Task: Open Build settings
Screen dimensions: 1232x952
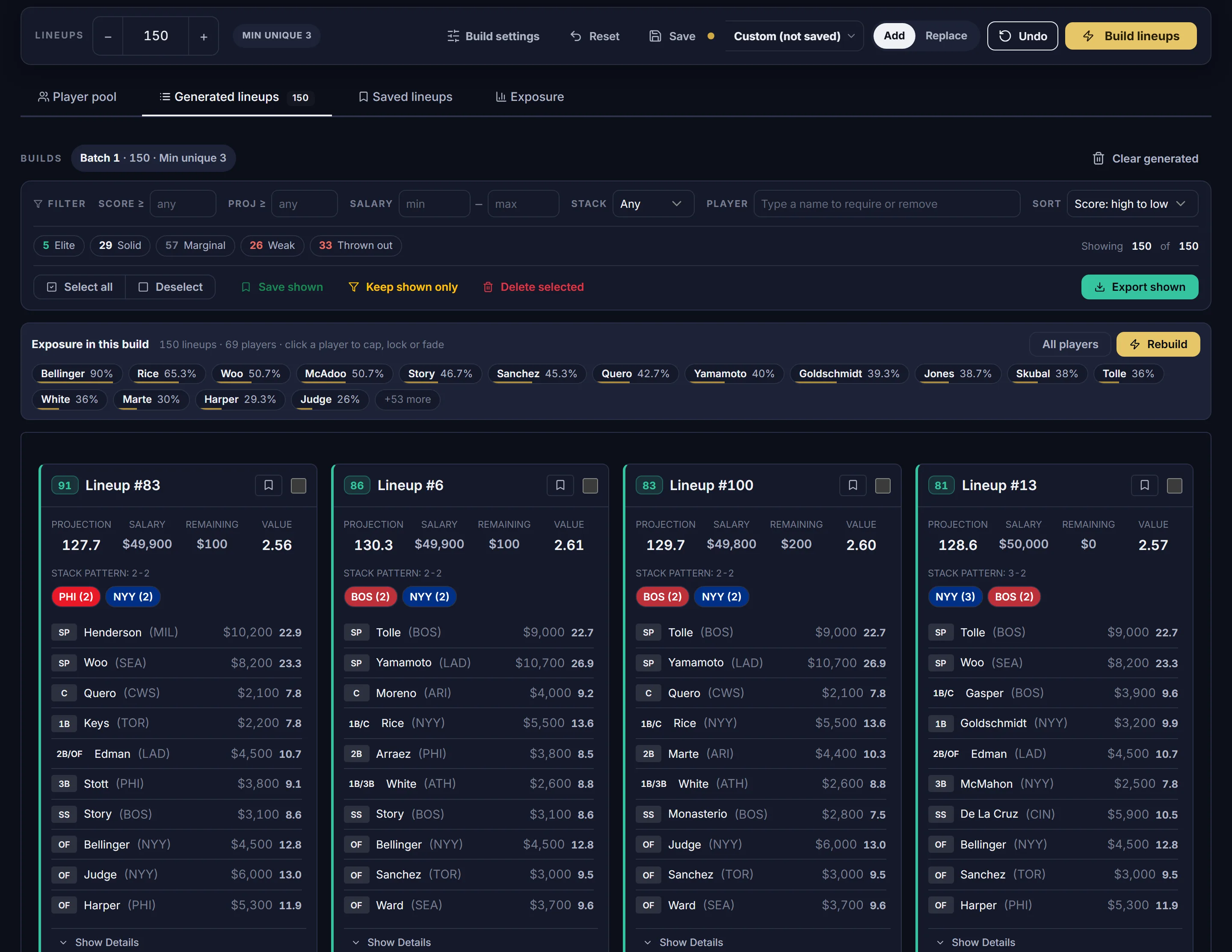Action: tap(493, 36)
